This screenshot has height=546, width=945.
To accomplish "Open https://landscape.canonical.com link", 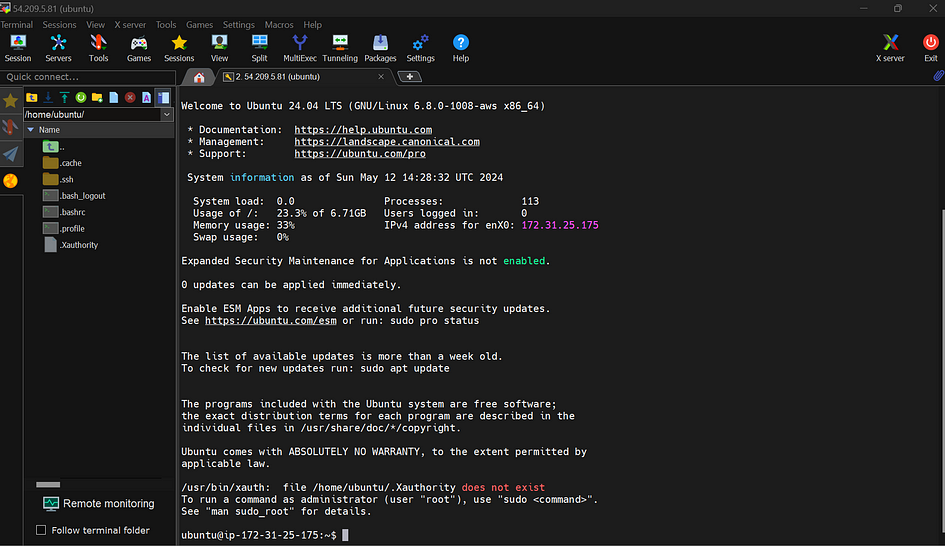I will [387, 142].
